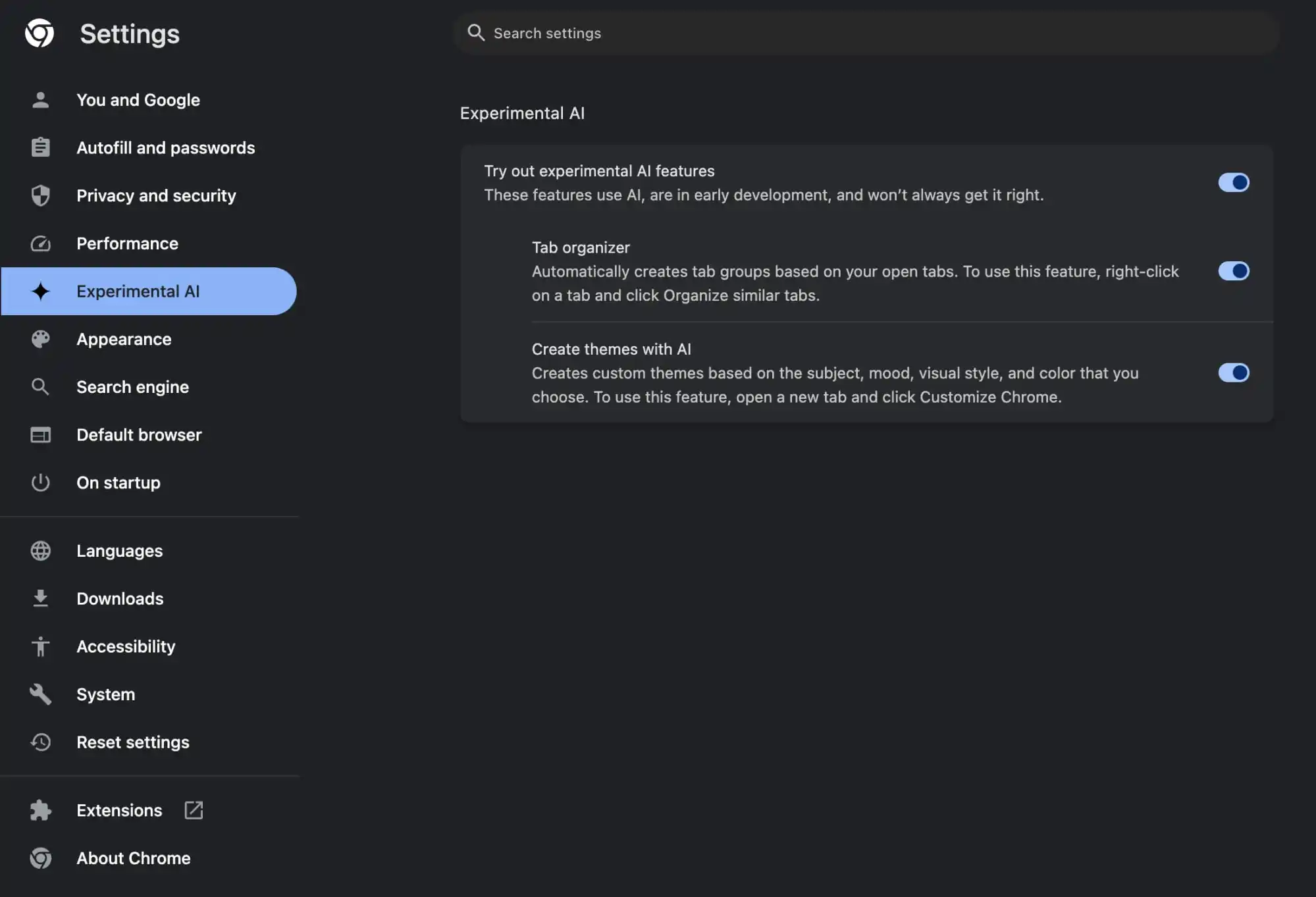
Task: Click the palette icon for Appearance
Action: point(40,339)
